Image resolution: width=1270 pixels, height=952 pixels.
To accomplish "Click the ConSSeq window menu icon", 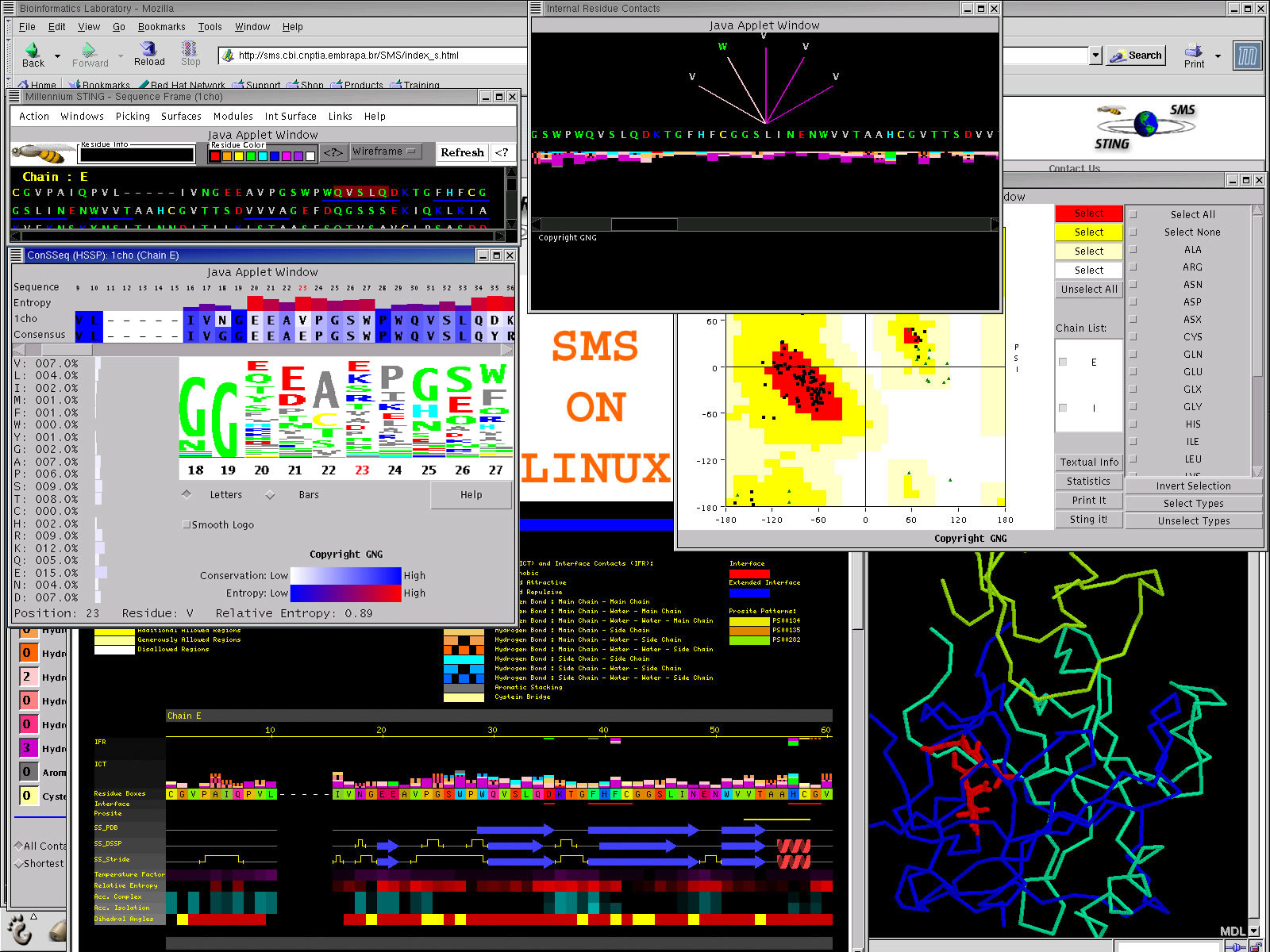I will coord(17,255).
